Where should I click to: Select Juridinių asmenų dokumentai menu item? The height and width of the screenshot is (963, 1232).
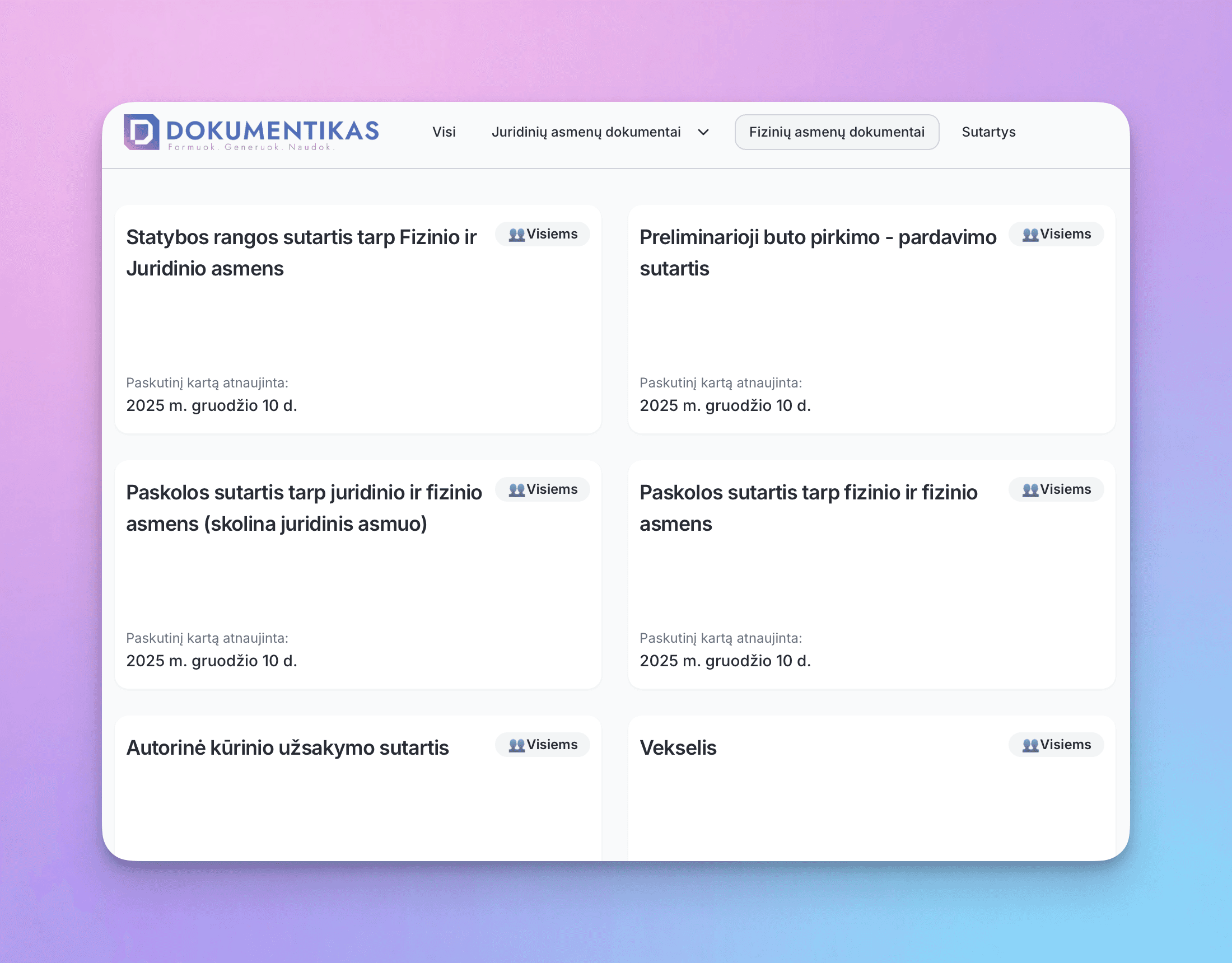click(586, 132)
